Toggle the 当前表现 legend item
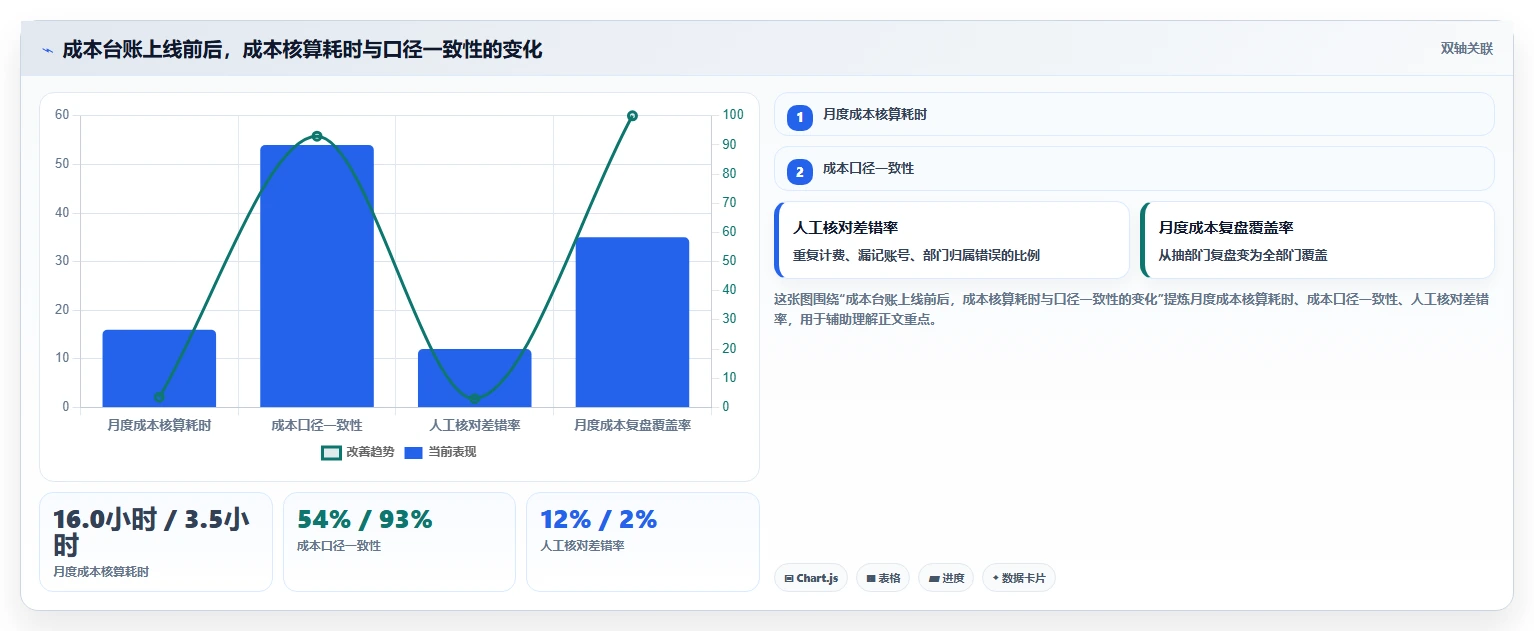This screenshot has width=1534, height=631. [x=440, y=452]
